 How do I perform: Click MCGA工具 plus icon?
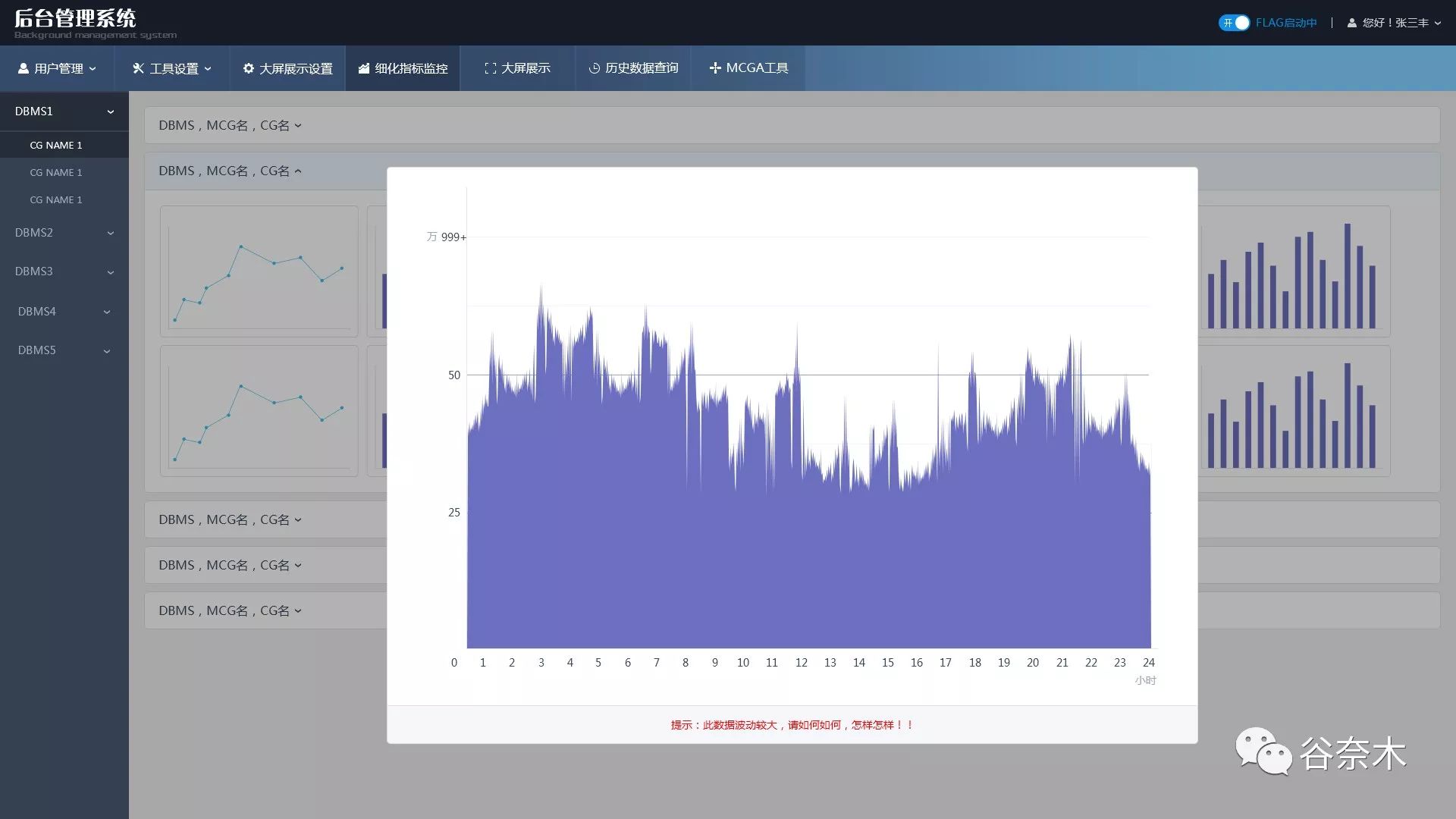click(x=714, y=68)
